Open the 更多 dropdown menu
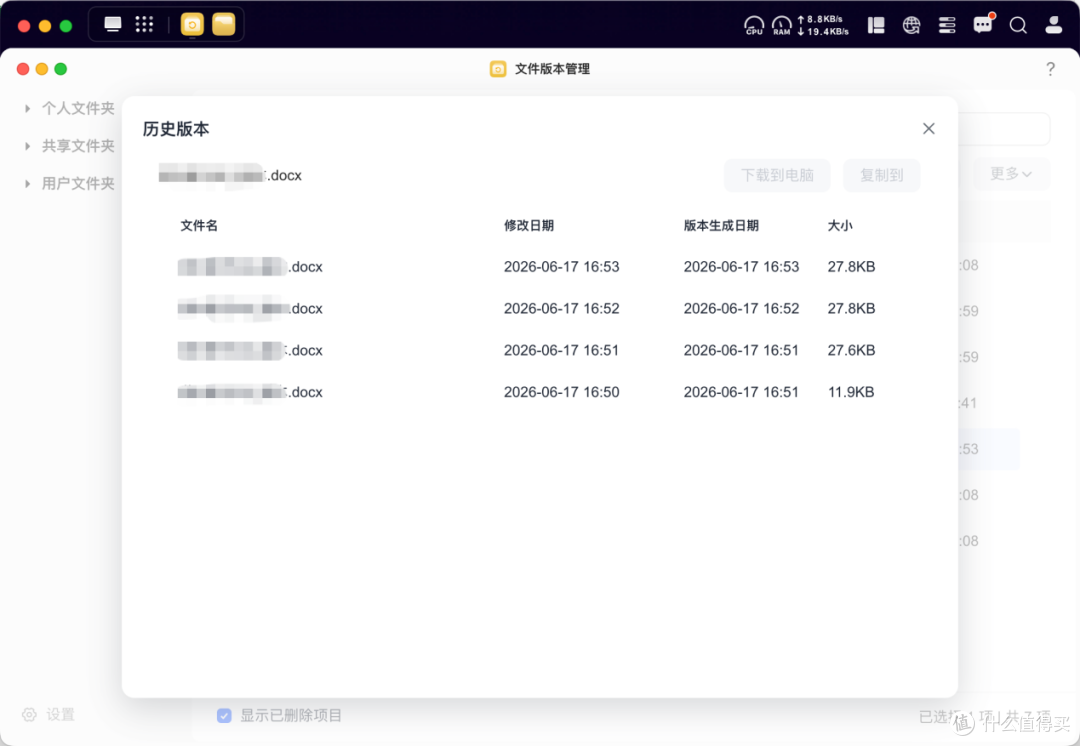 click(x=1011, y=174)
